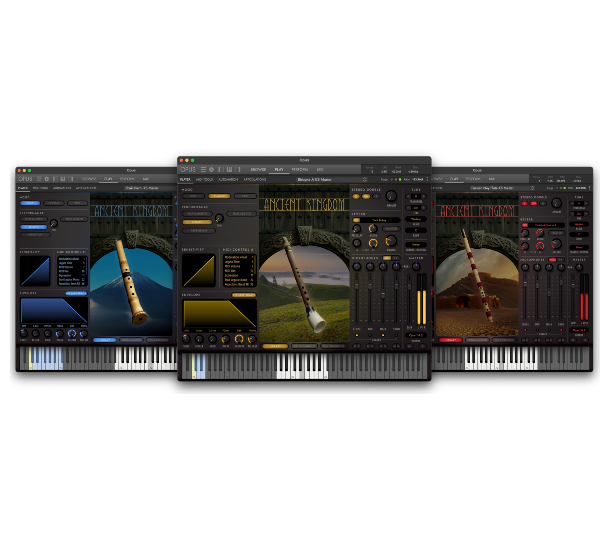This screenshot has width=600, height=543.
Task: Click the Sensitivity curve graph in the center window
Action: tap(199, 270)
